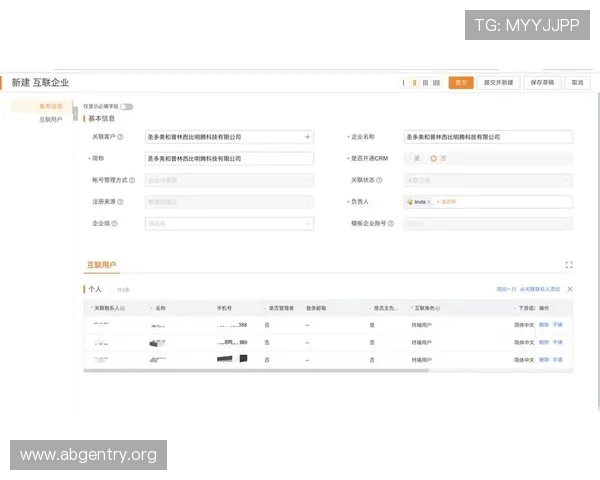
Task: Open info icon on 关联联系人 column header
Action: (123, 308)
